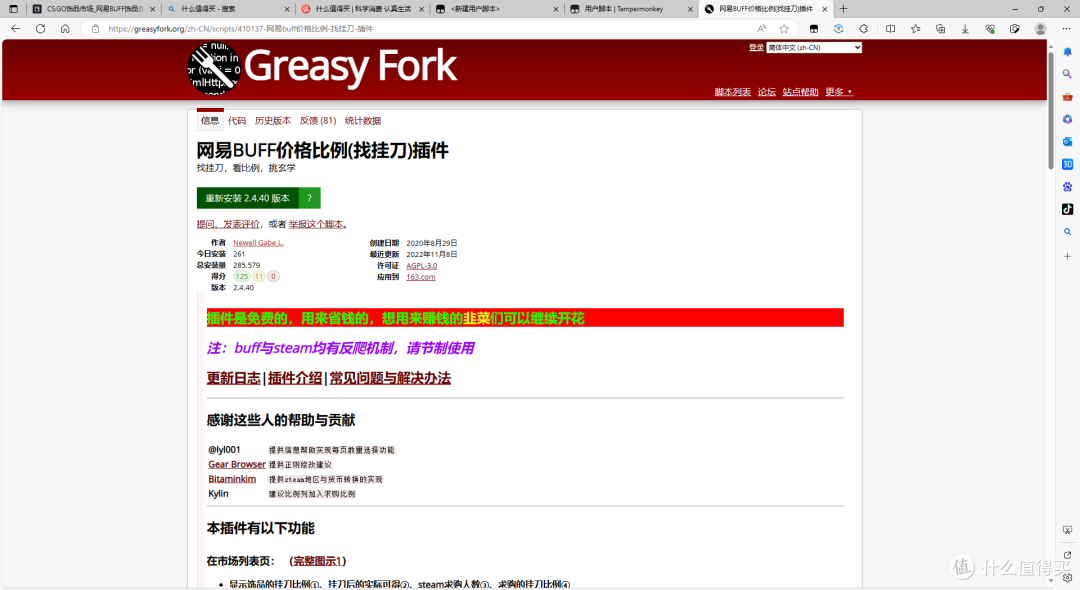Screen dimensions: 1080x590
Task: Click the 举报这个脚本 link
Action: pyautogui.click(x=315, y=224)
